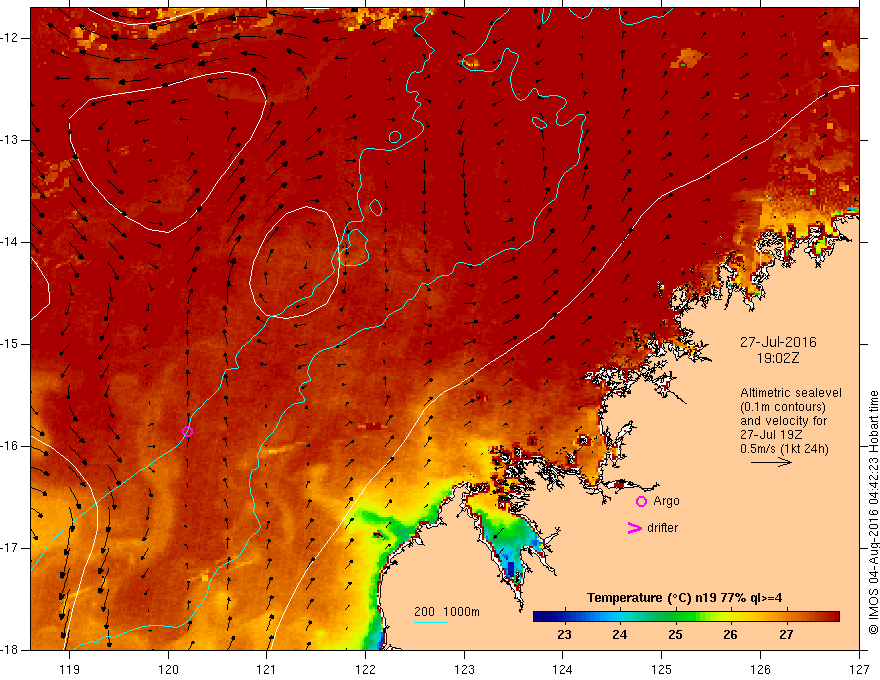Click the IMOS copyright timestamp text
880x680 pixels.
click(x=873, y=512)
